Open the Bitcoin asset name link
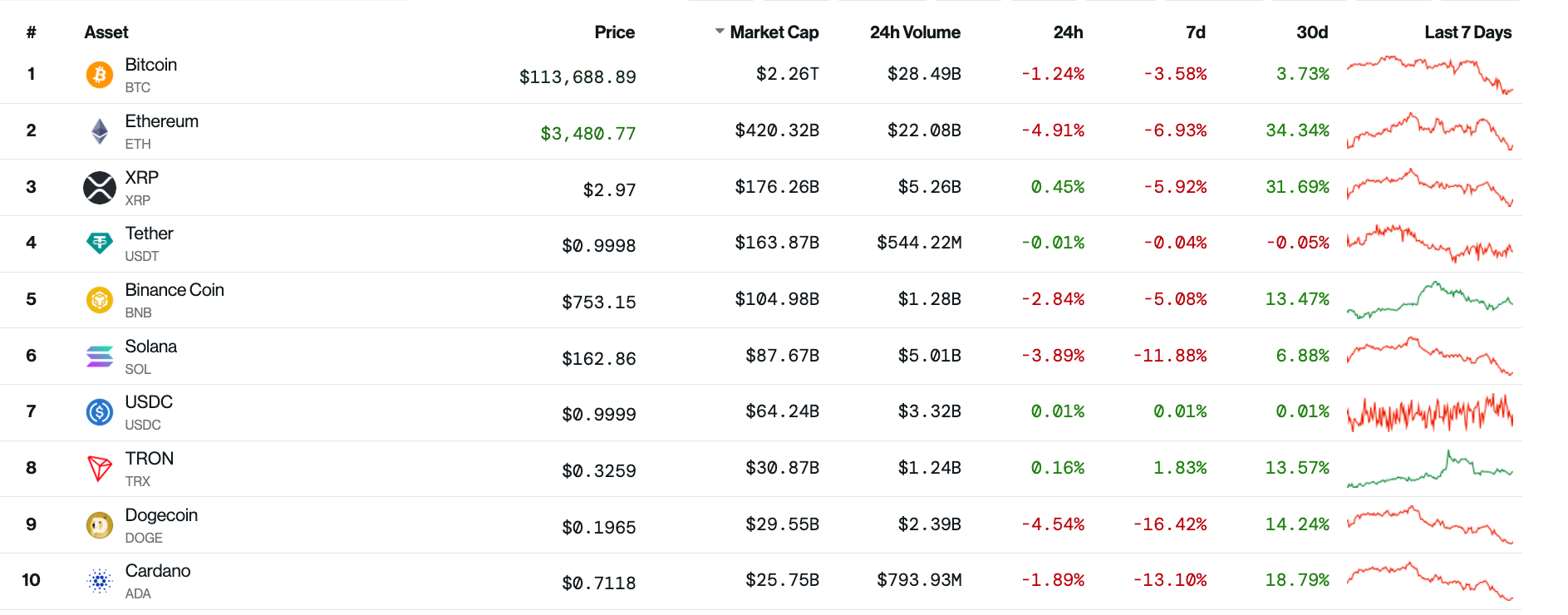Viewport: 1568px width, 615px height. point(150,65)
